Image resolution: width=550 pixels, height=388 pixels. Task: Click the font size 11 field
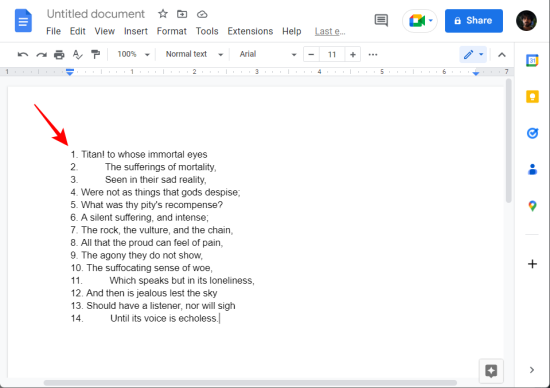(332, 54)
